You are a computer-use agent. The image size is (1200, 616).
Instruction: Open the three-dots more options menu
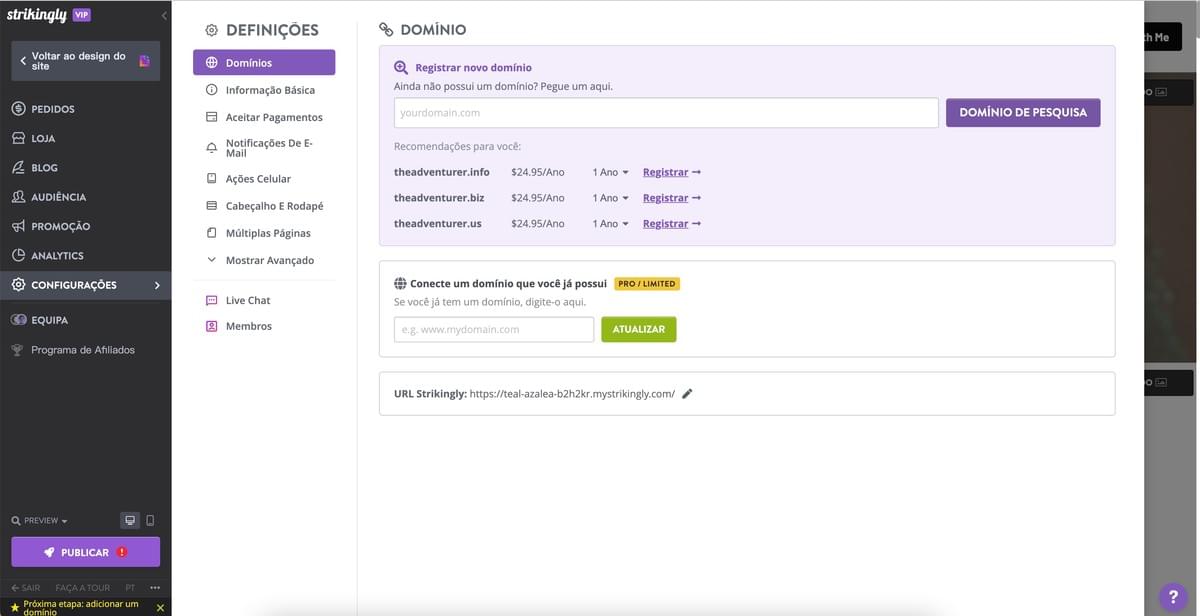pyautogui.click(x=155, y=588)
